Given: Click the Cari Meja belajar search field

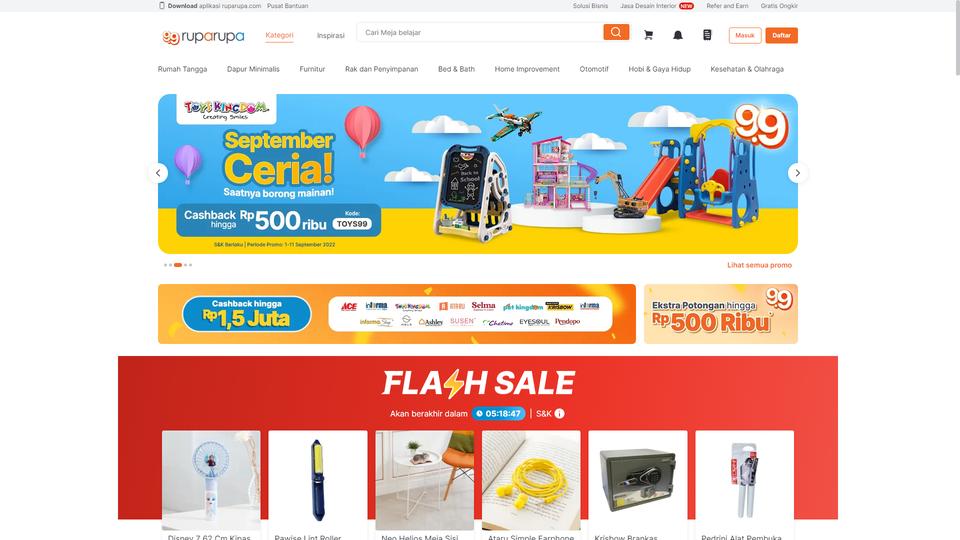Looking at the screenshot, I should click(481, 32).
